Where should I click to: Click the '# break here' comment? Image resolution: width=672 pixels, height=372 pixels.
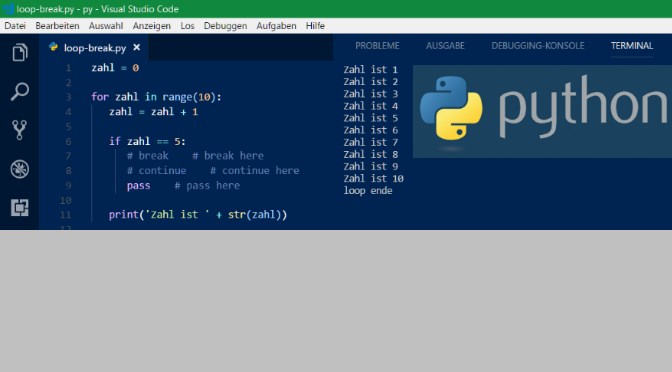(x=228, y=156)
